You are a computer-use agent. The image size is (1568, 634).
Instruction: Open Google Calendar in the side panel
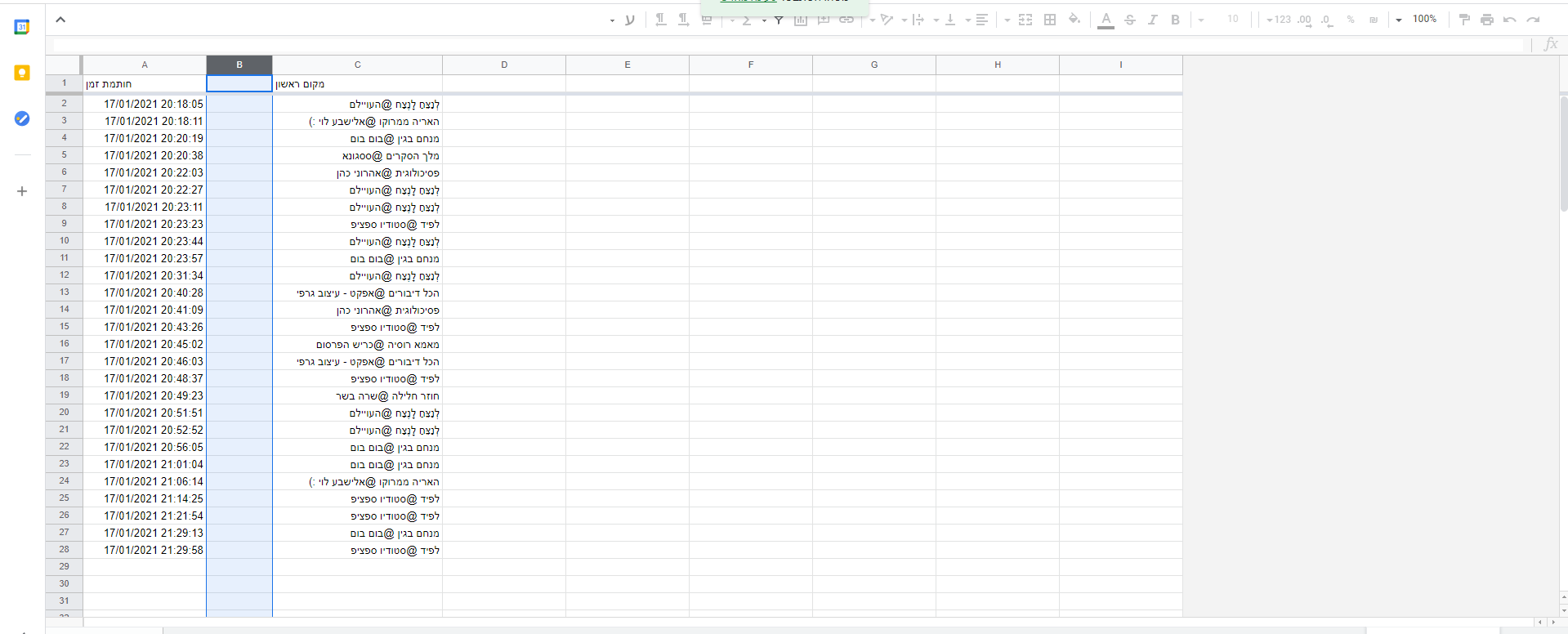22,27
